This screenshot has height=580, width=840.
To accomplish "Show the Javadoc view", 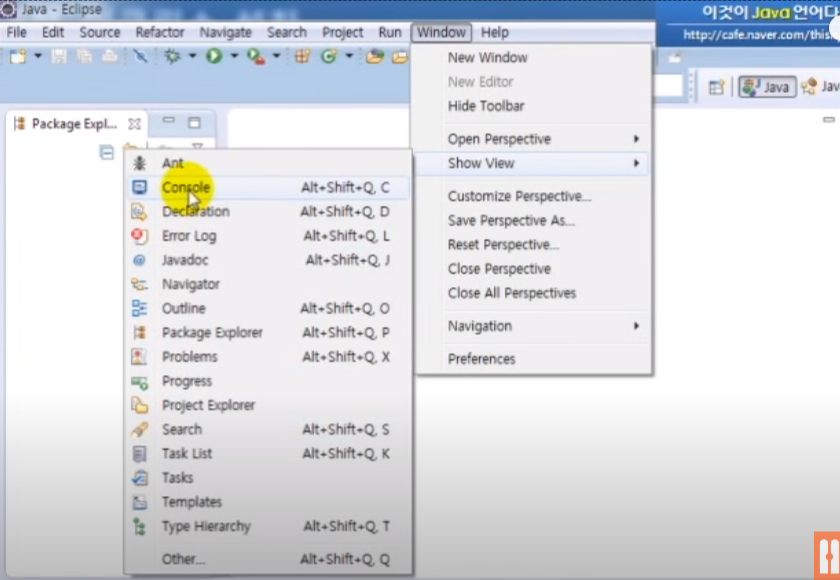I will pos(268,260).
